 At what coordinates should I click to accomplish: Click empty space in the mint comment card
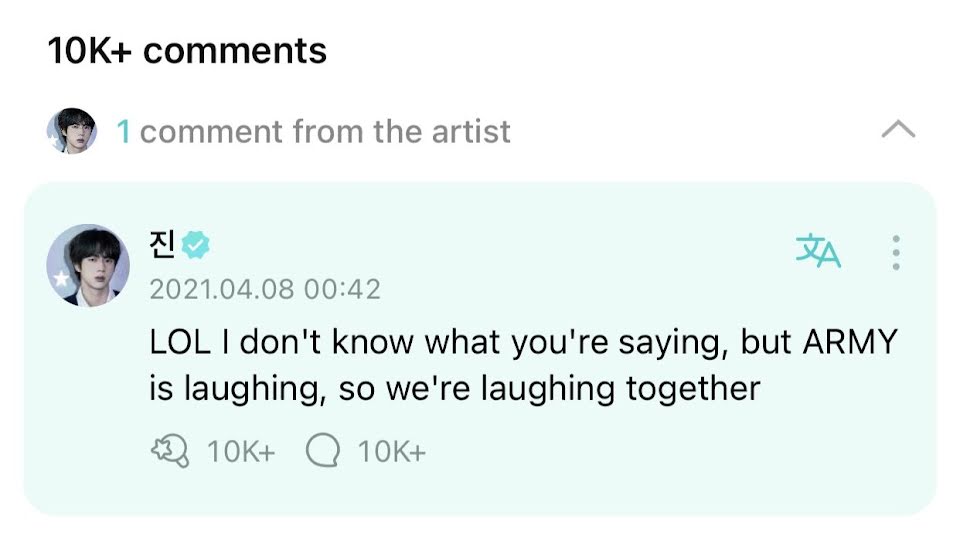pyautogui.click(x=650, y=460)
